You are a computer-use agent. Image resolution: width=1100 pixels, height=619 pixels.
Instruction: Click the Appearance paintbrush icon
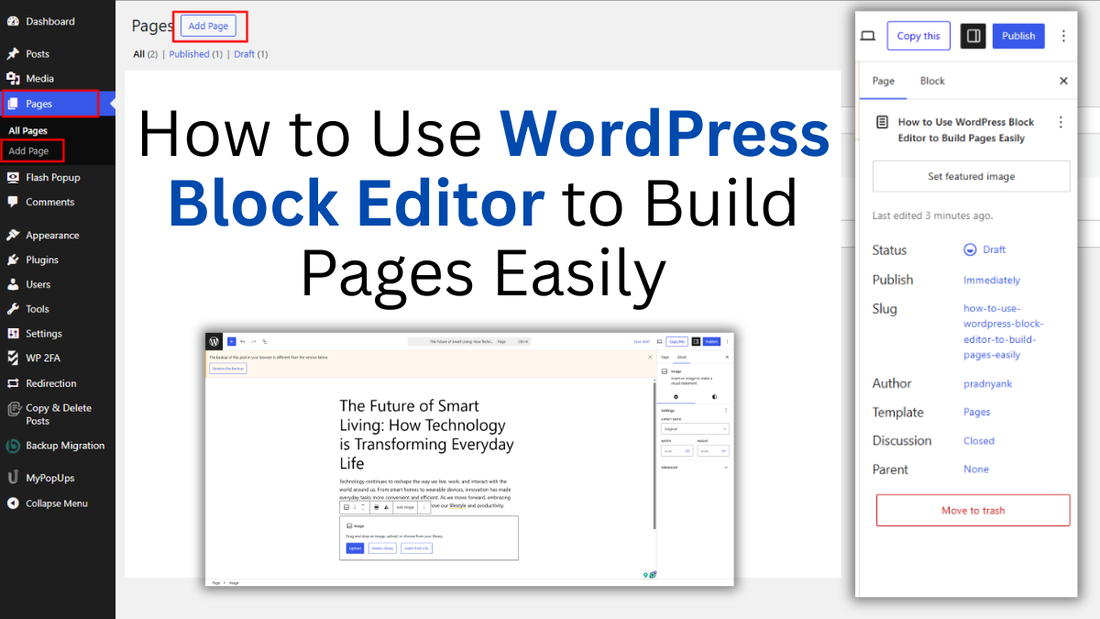[x=14, y=234]
